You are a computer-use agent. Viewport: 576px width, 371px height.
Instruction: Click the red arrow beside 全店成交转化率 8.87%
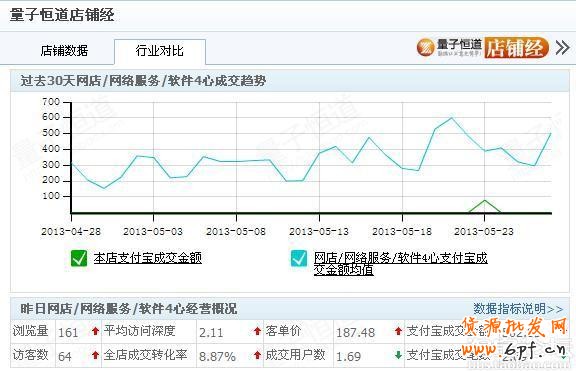coord(258,355)
